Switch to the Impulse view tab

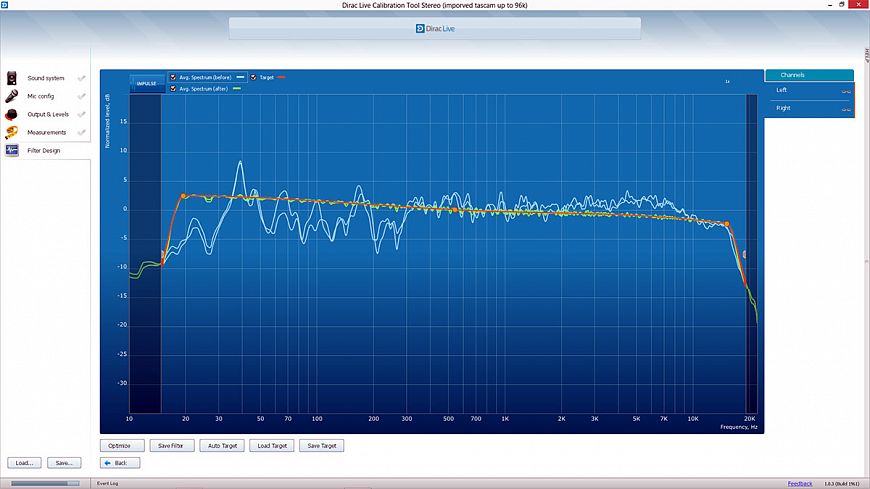[146, 83]
